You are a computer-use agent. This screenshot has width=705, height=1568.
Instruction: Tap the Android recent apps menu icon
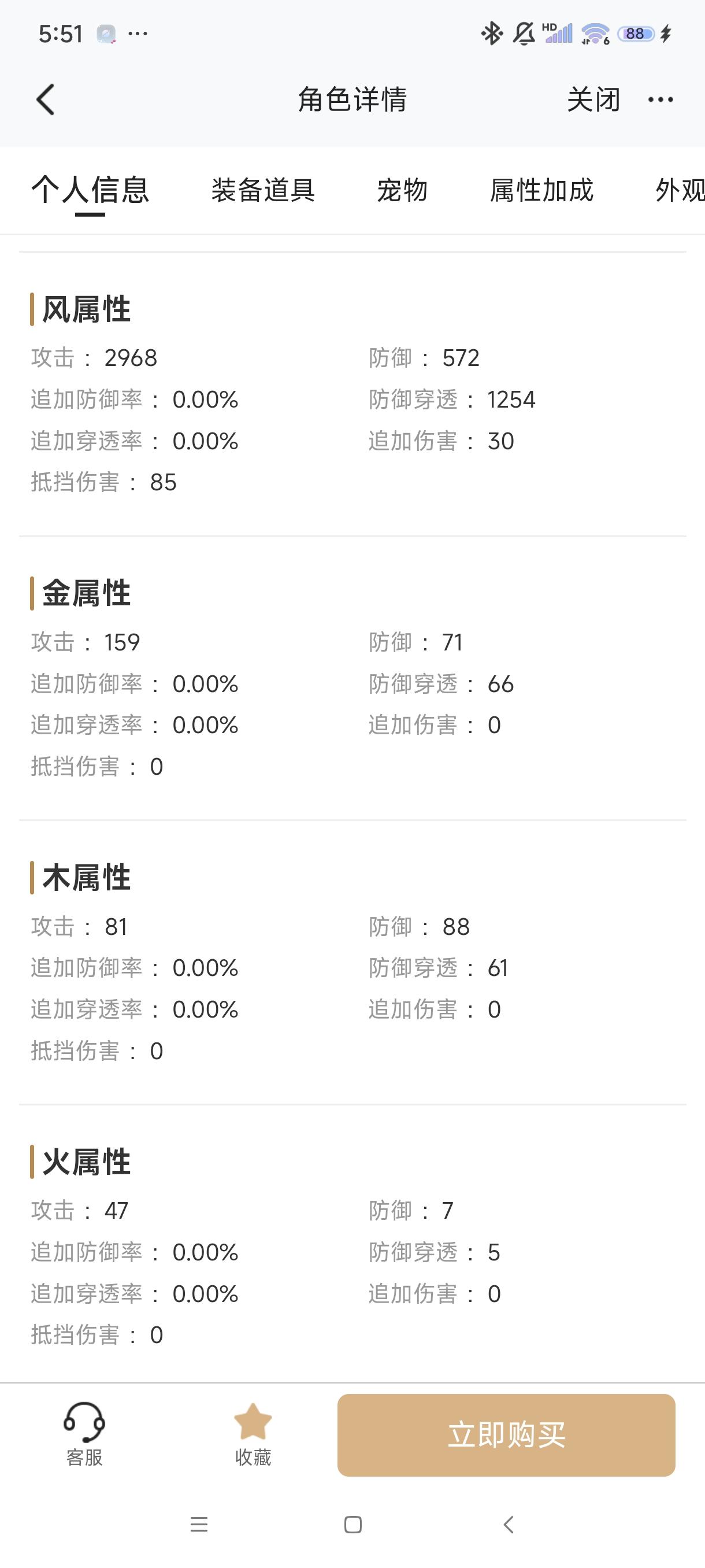point(199,1524)
